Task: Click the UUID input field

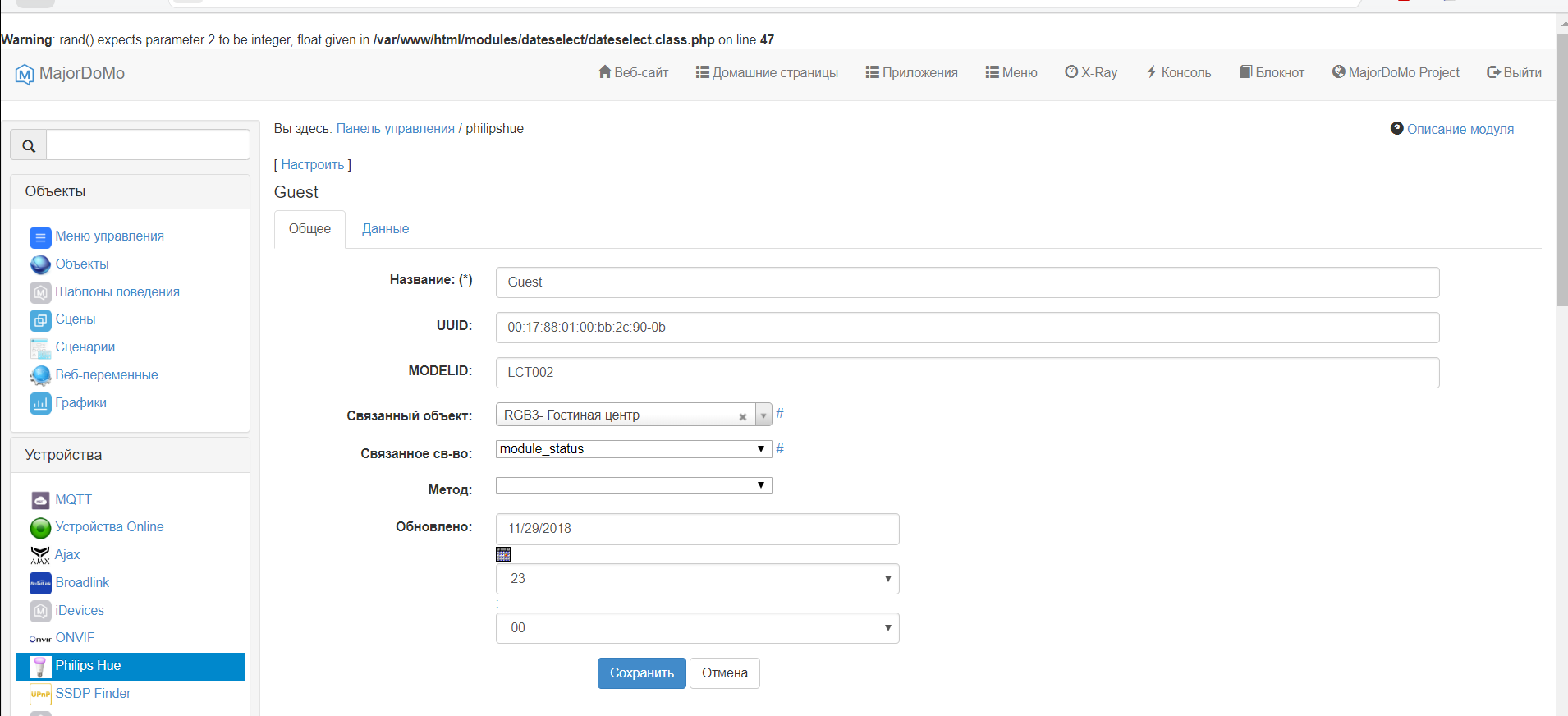Action: (x=968, y=328)
